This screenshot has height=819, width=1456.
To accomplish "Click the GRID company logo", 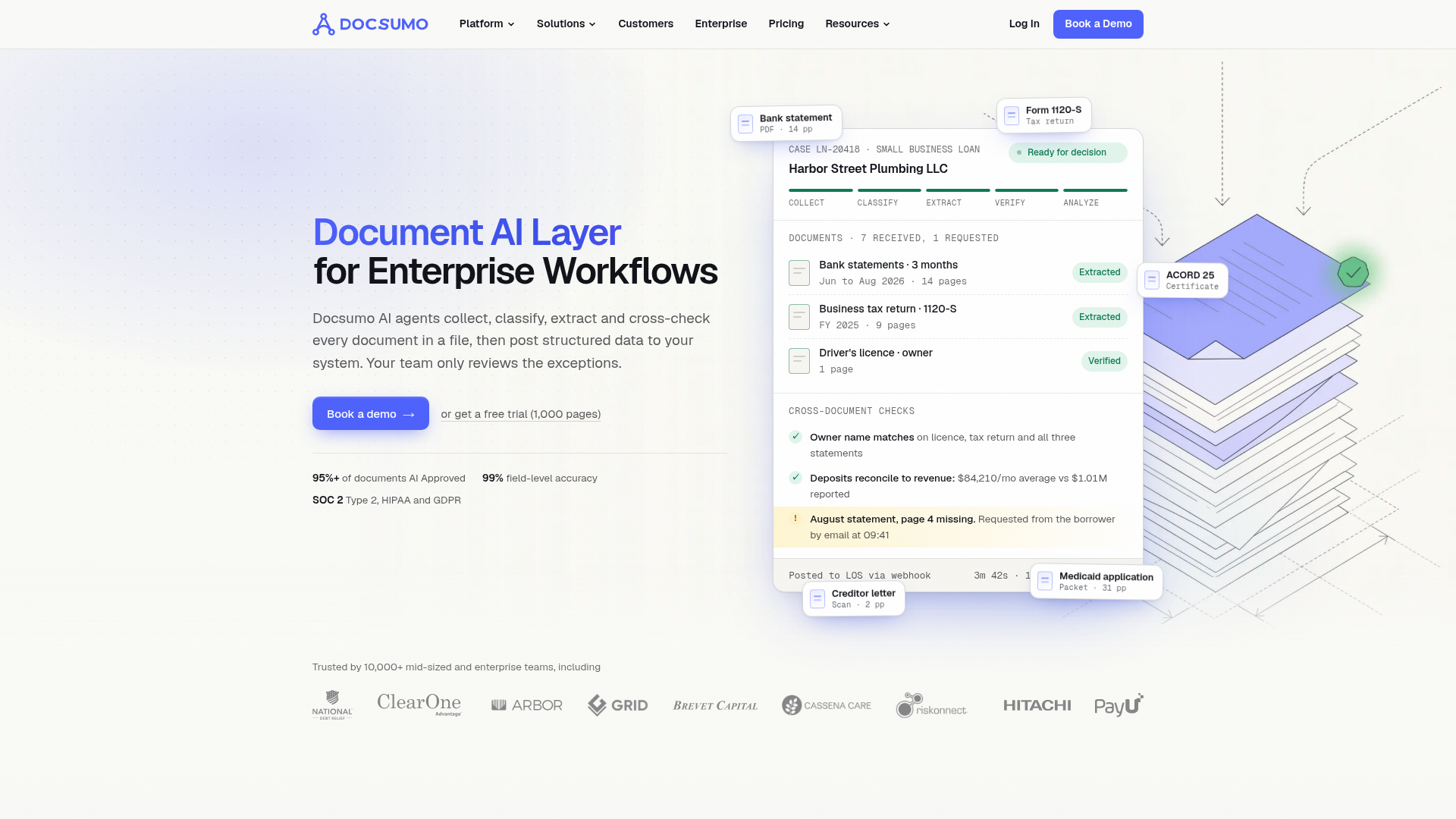I will (x=618, y=705).
